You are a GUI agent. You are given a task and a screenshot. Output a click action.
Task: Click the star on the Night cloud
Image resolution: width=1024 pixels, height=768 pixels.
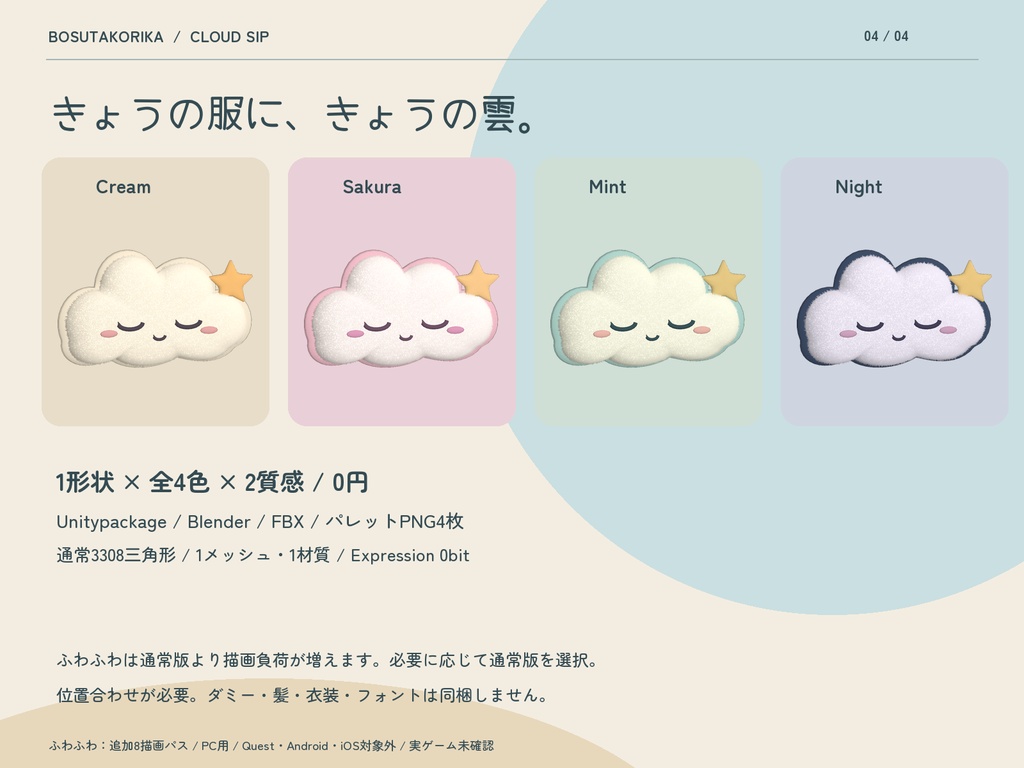pos(970,281)
